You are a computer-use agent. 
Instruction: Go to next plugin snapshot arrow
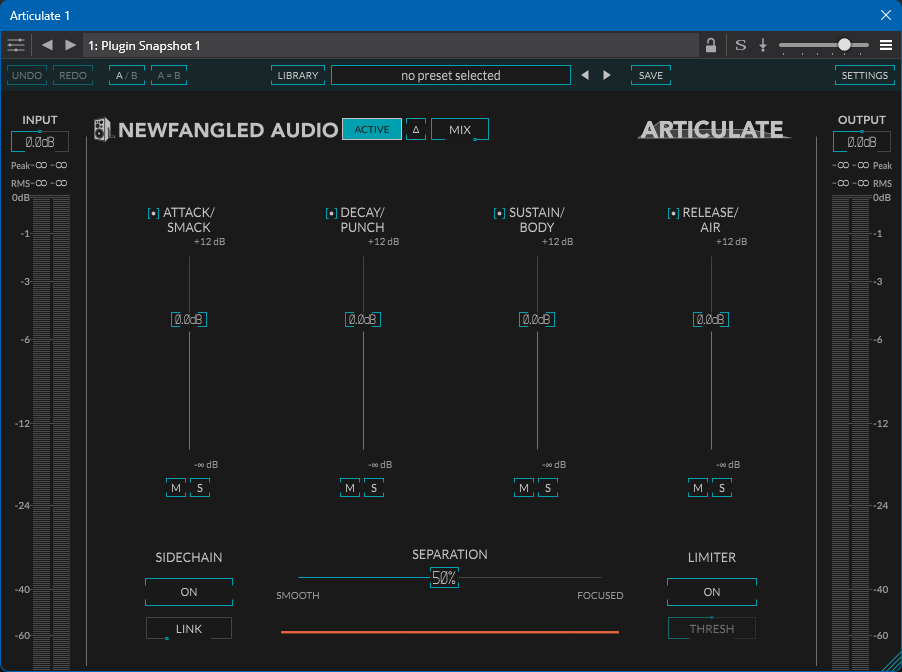tap(70, 45)
